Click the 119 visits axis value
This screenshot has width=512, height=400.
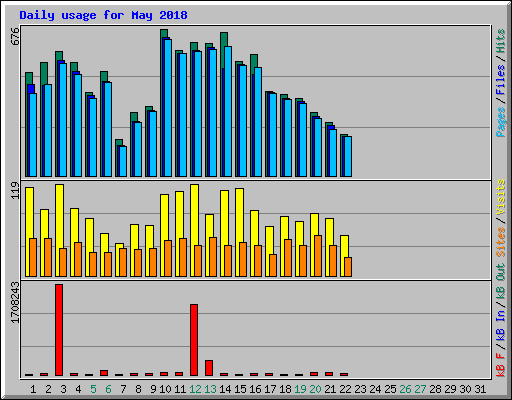click(15, 191)
